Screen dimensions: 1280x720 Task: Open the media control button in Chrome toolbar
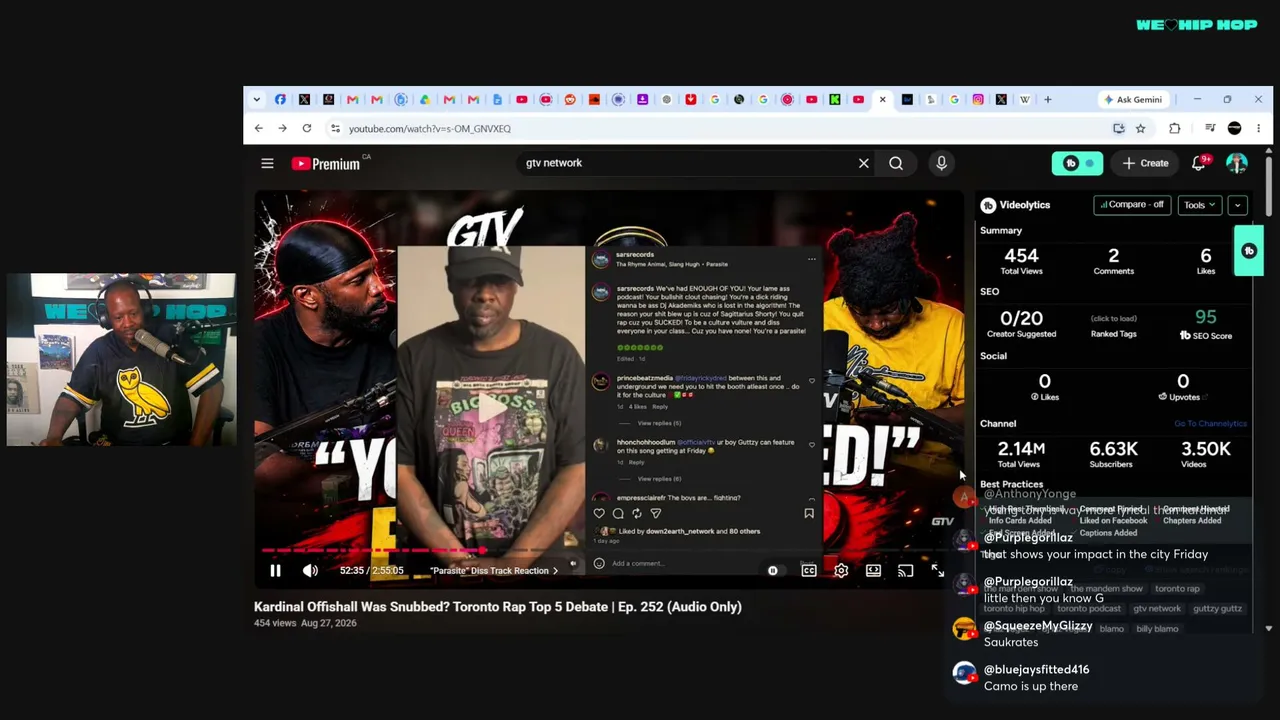(1210, 128)
